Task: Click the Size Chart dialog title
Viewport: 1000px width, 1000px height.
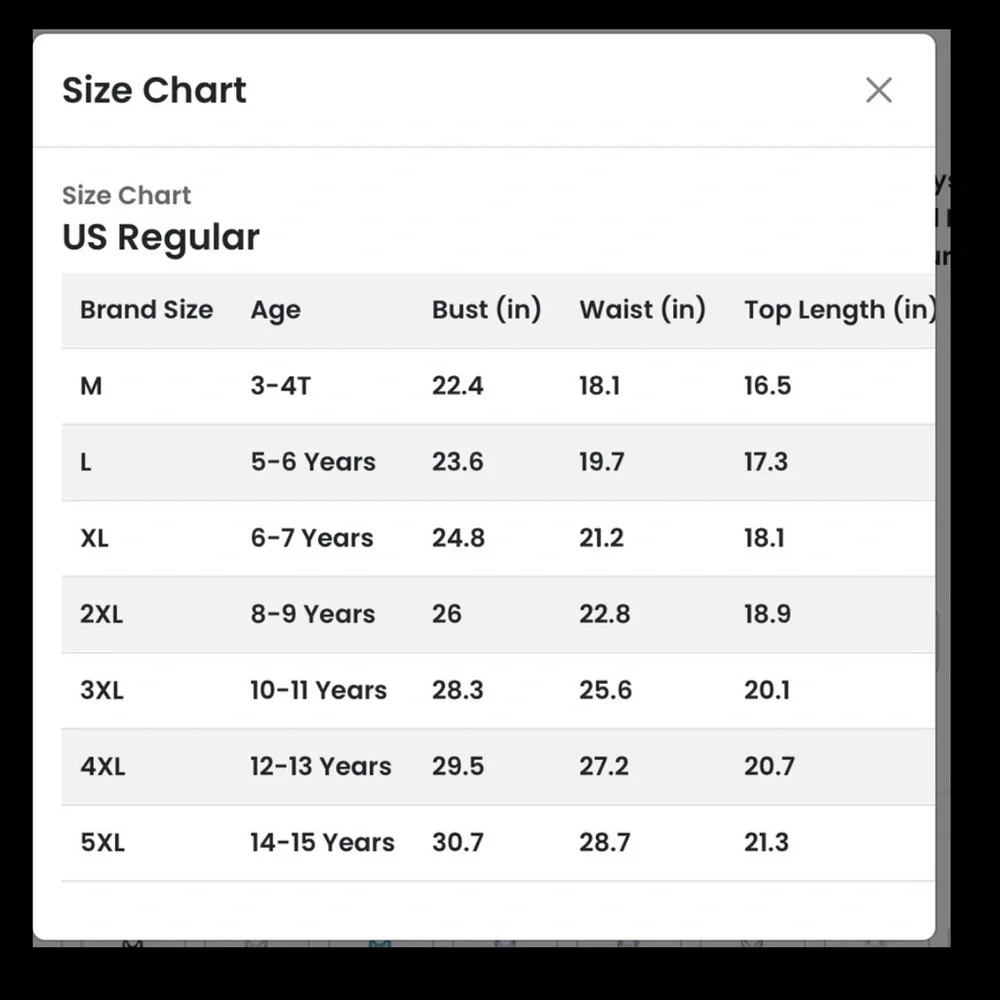Action: tap(154, 90)
